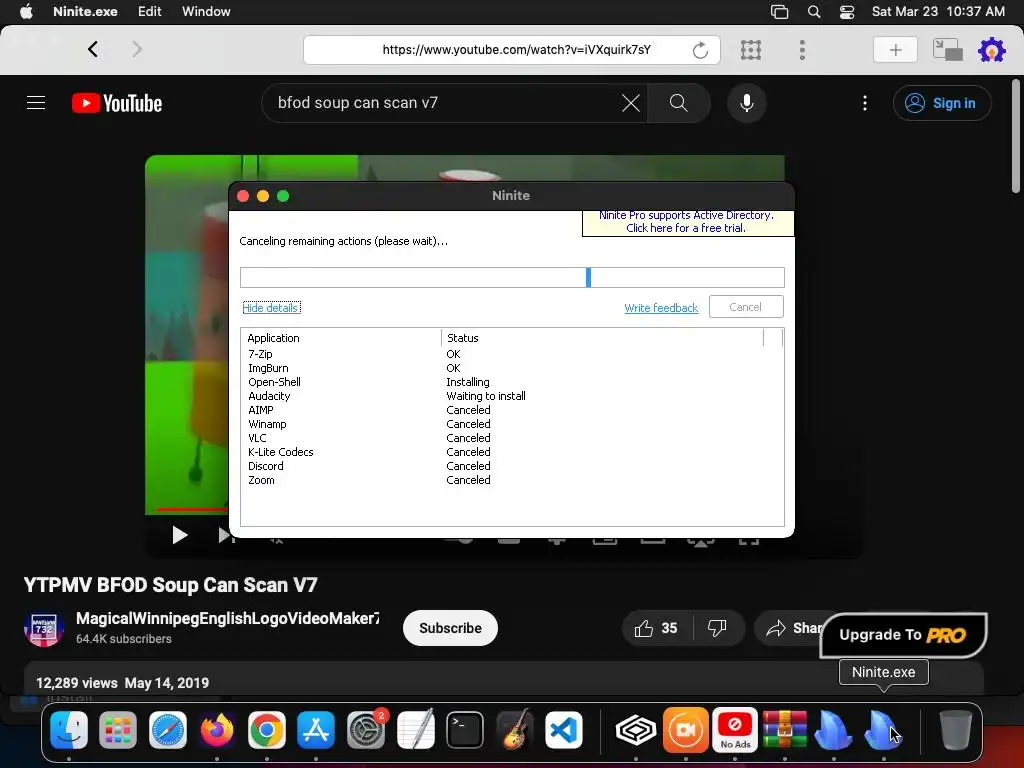The width and height of the screenshot is (1024, 768).
Task: Go to the YouTube home logo
Action: click(117, 103)
